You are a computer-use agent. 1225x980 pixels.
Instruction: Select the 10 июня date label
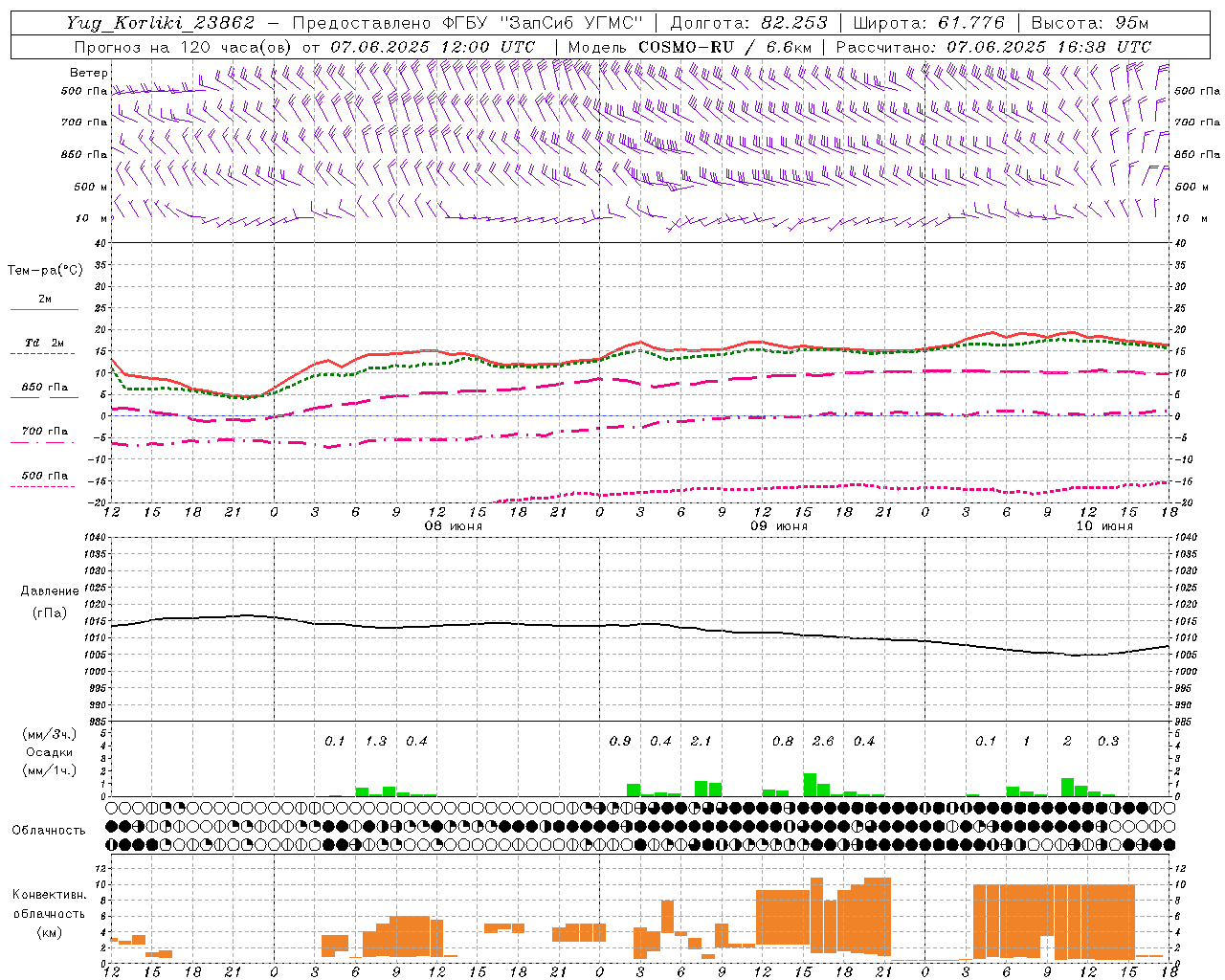pyautogui.click(x=1104, y=526)
